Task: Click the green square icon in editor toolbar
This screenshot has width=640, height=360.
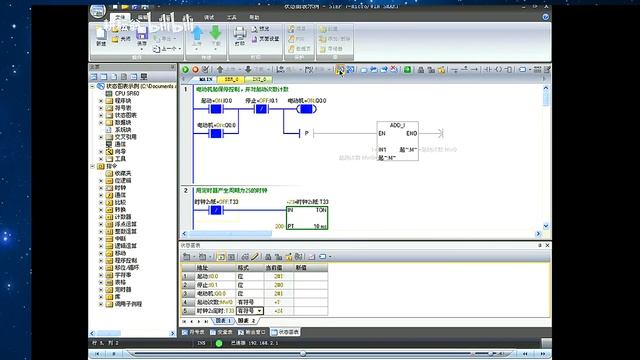Action: pos(407,70)
